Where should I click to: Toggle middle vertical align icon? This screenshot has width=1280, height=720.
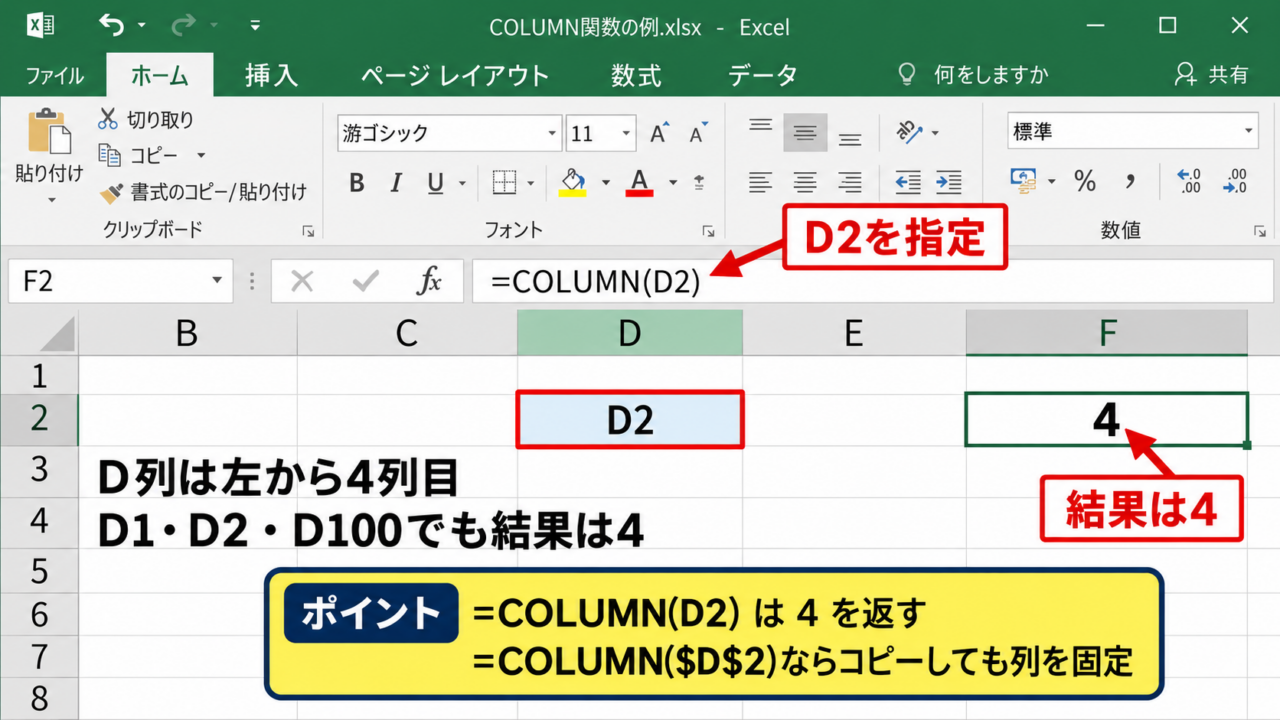pos(805,132)
